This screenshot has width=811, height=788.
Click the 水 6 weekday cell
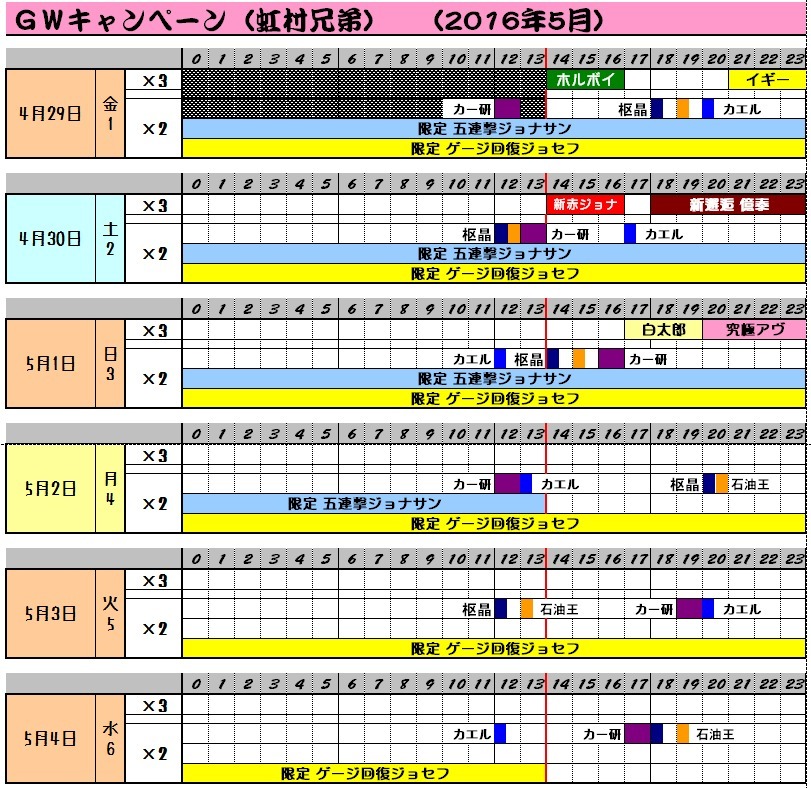110,739
